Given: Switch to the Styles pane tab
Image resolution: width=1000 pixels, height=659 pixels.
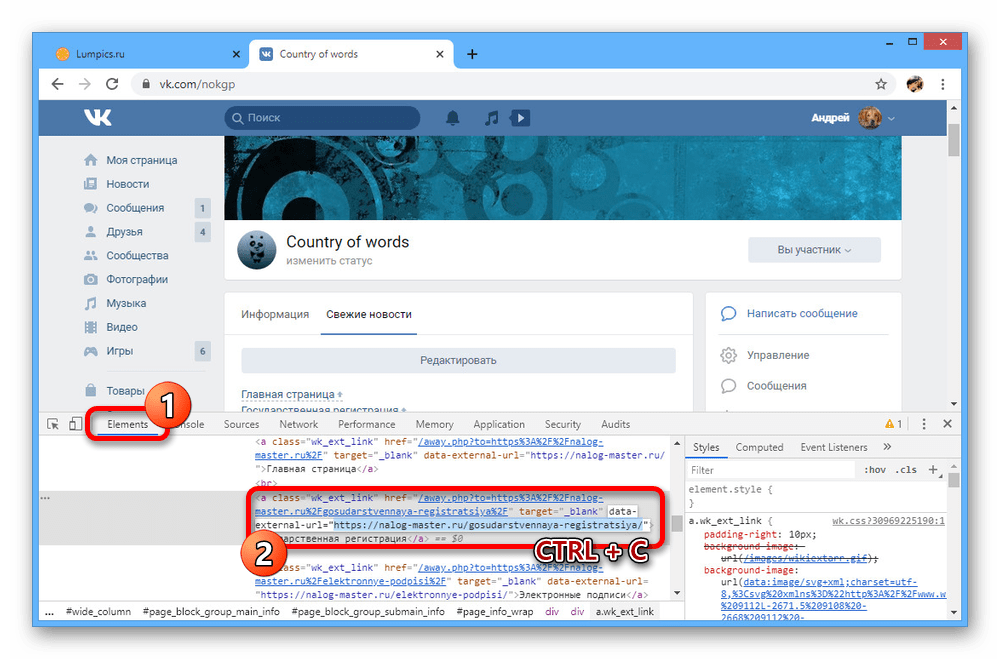Looking at the screenshot, I should click(x=706, y=447).
